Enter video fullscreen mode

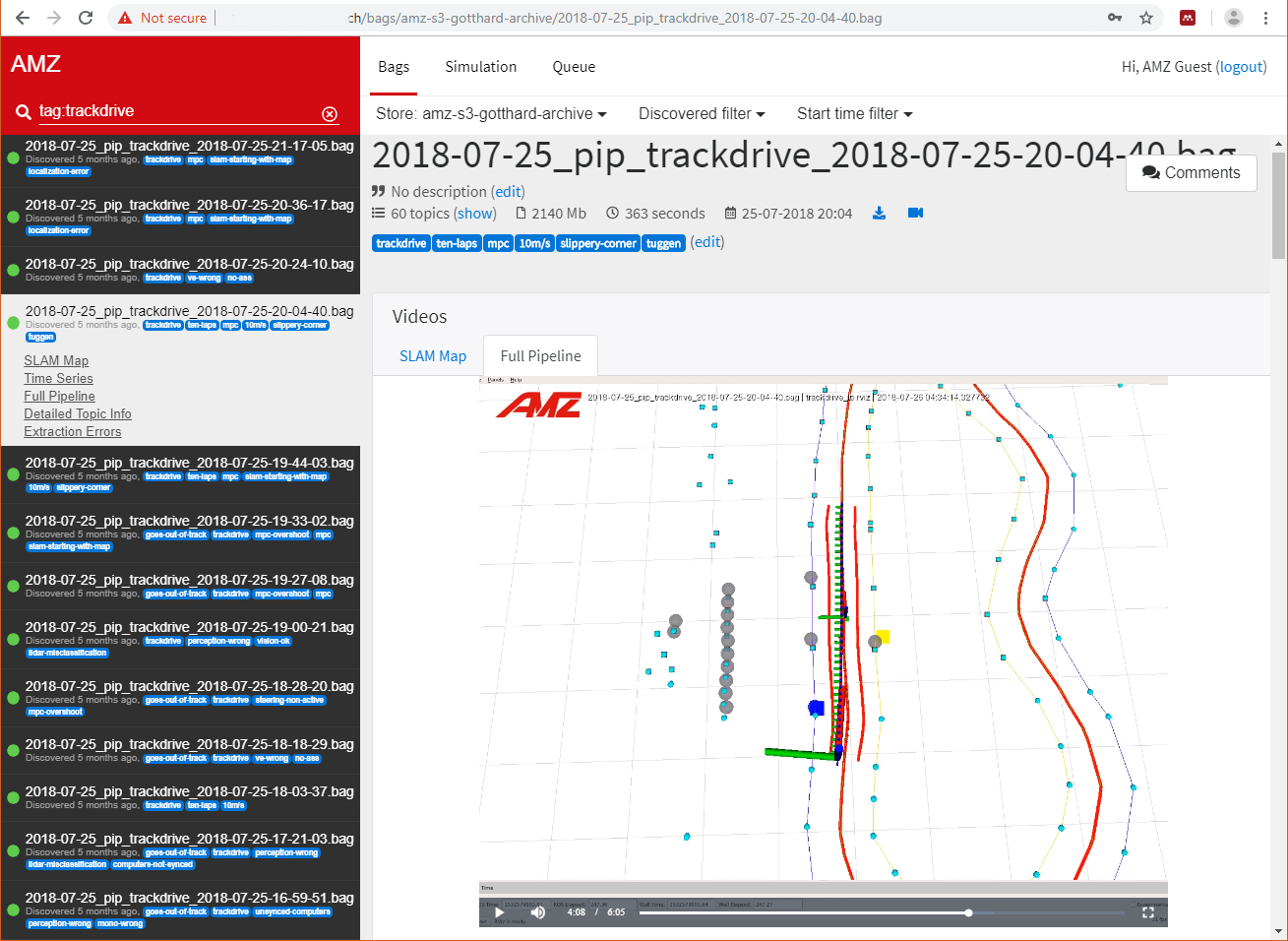tap(1147, 912)
